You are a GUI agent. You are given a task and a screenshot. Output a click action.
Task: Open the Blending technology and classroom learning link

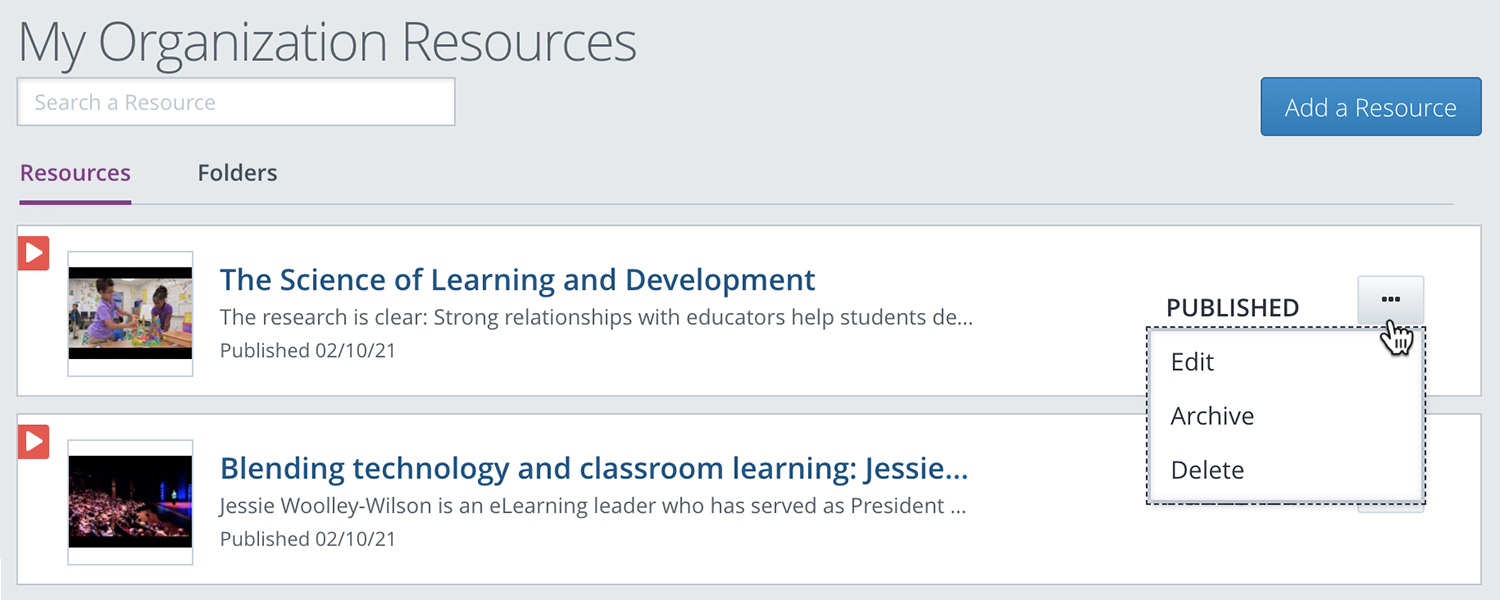pos(594,468)
